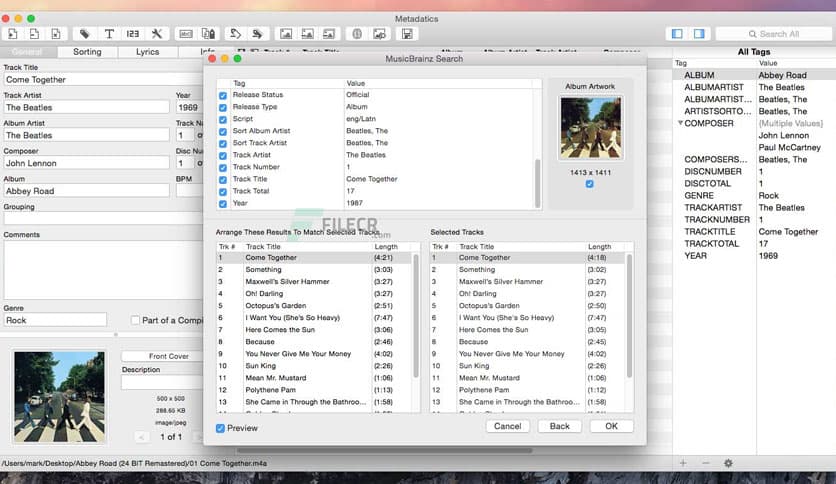Toggle the Preview checkbox
836x484 pixels.
220,428
